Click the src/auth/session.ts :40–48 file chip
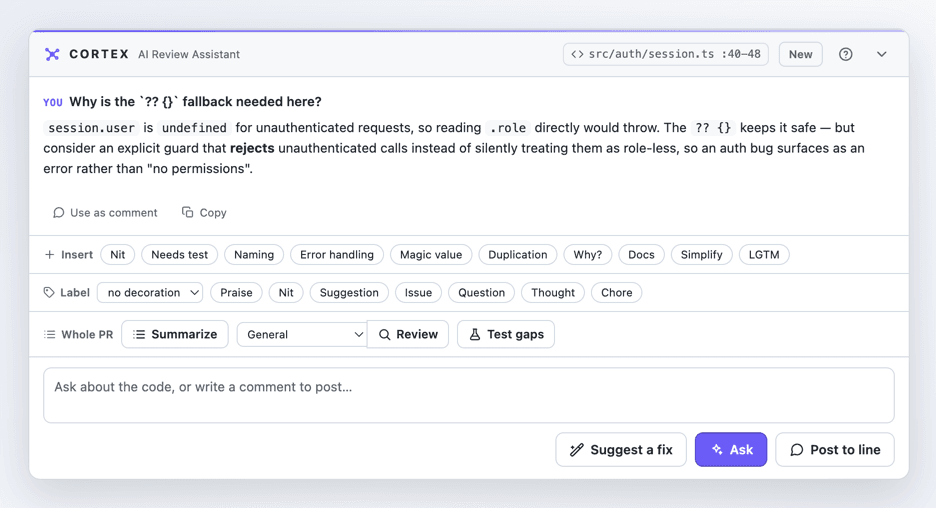Image resolution: width=936 pixels, height=508 pixels. click(666, 54)
